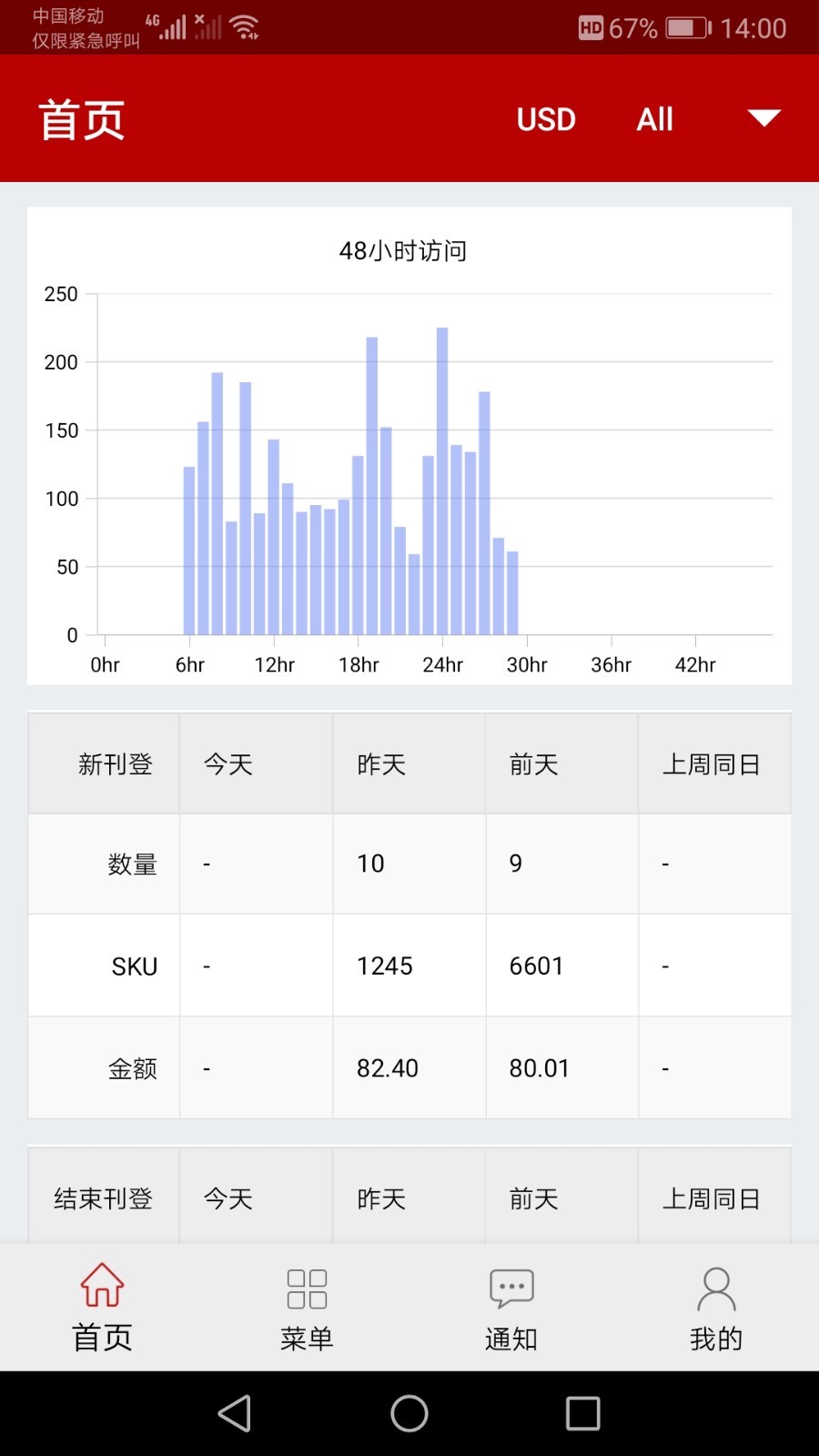
Task: Tap the Android back triangle
Action: (x=235, y=1413)
